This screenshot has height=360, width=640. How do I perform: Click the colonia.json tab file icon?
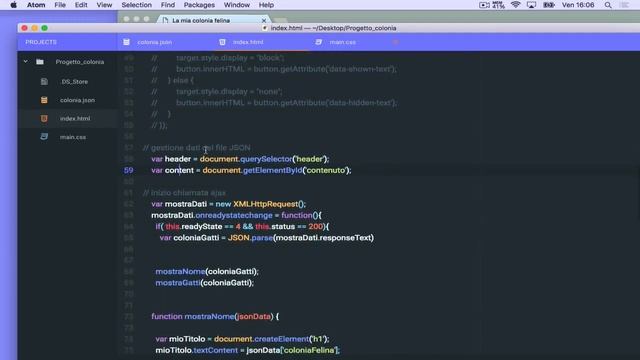pos(127,42)
